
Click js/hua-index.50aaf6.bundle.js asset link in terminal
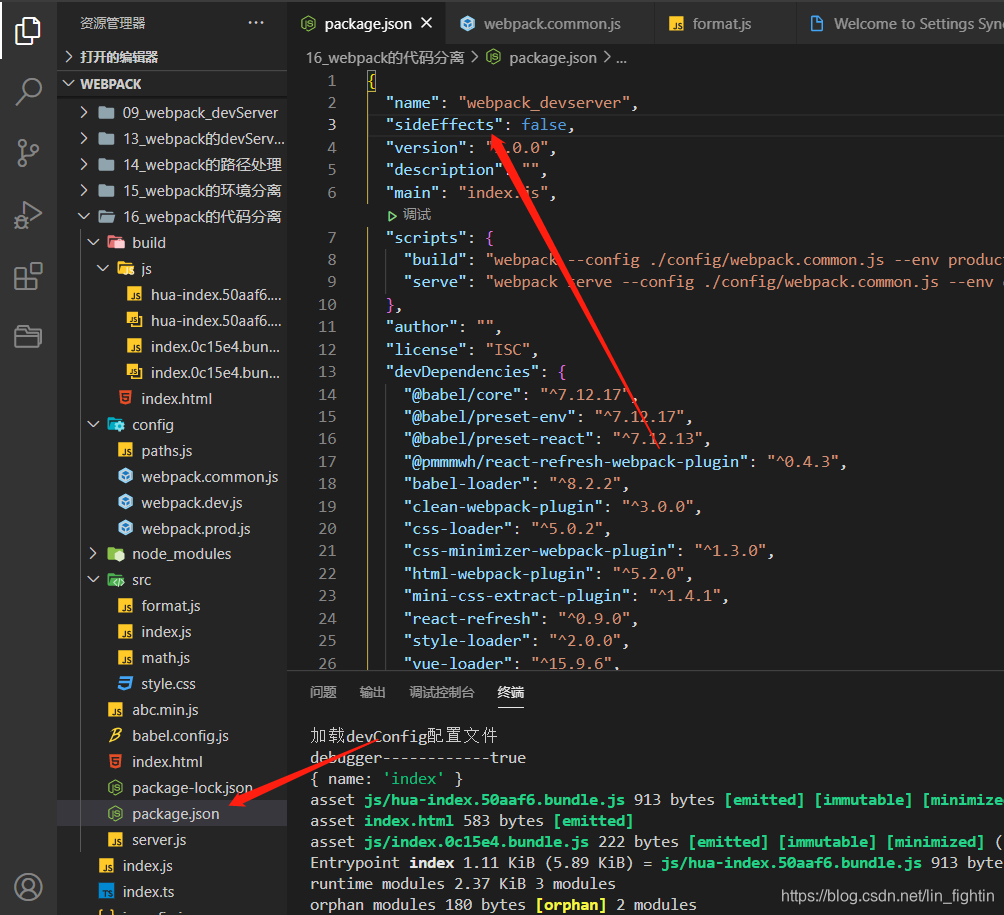(x=494, y=800)
